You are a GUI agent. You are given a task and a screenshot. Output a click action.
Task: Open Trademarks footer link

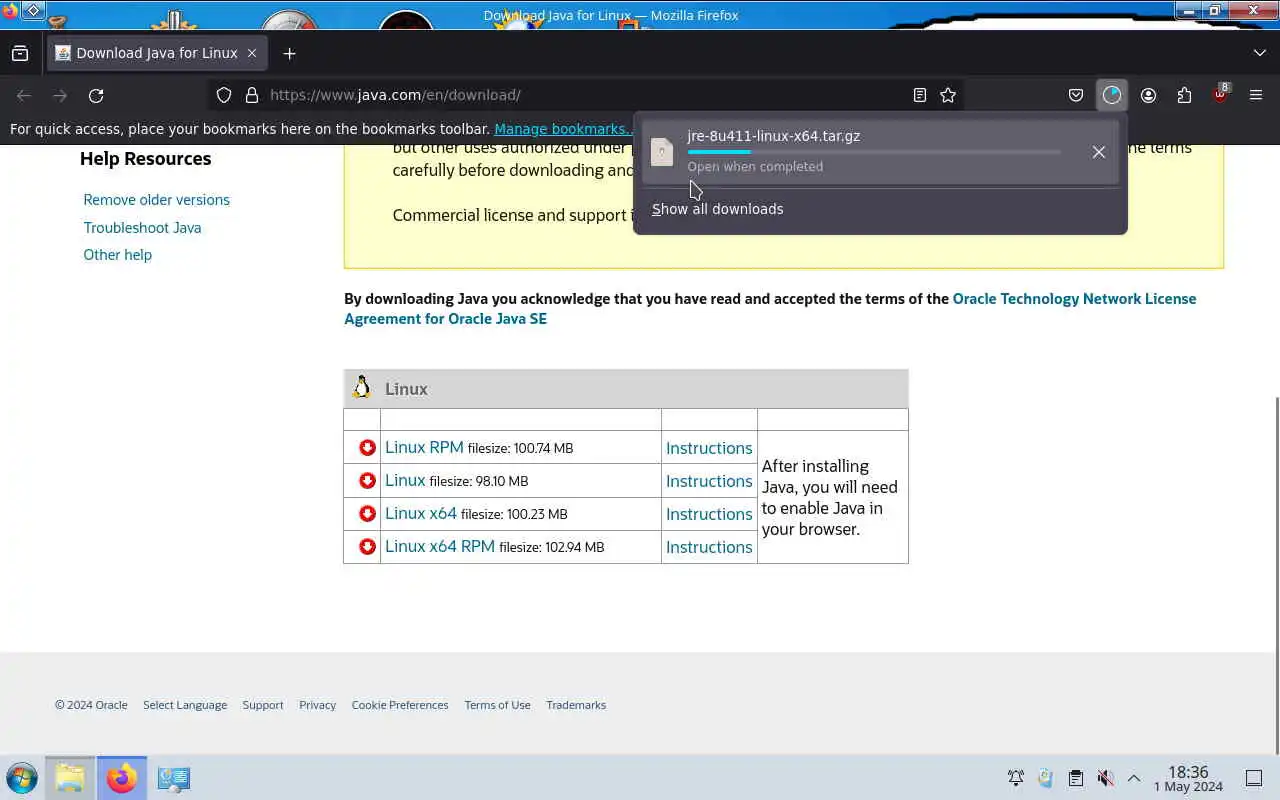pyautogui.click(x=576, y=705)
